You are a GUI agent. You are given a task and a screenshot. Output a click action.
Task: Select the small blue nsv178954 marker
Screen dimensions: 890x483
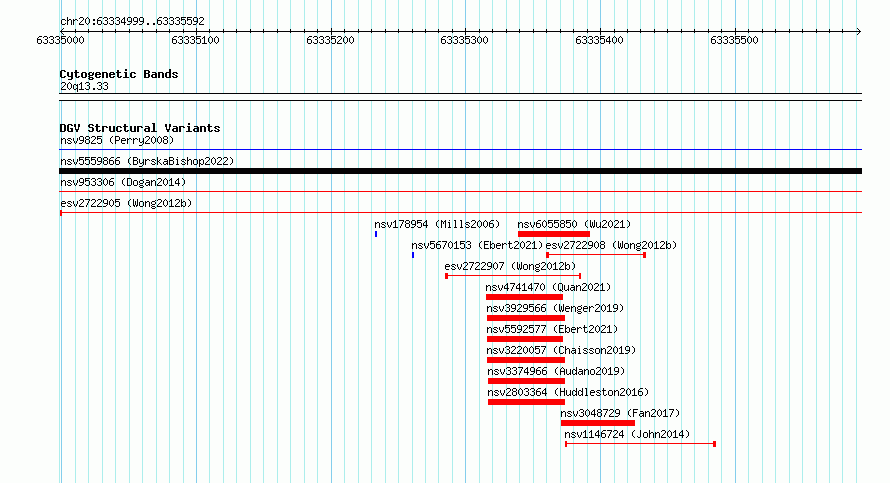tap(376, 234)
